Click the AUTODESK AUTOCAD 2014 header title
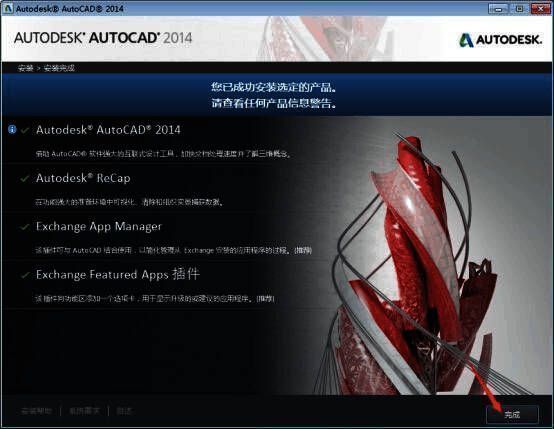This screenshot has height=429, width=554. [x=103, y=38]
